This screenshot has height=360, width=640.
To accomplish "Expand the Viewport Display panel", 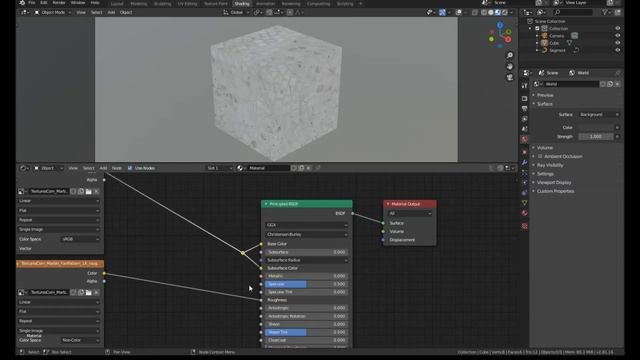I will point(553,182).
